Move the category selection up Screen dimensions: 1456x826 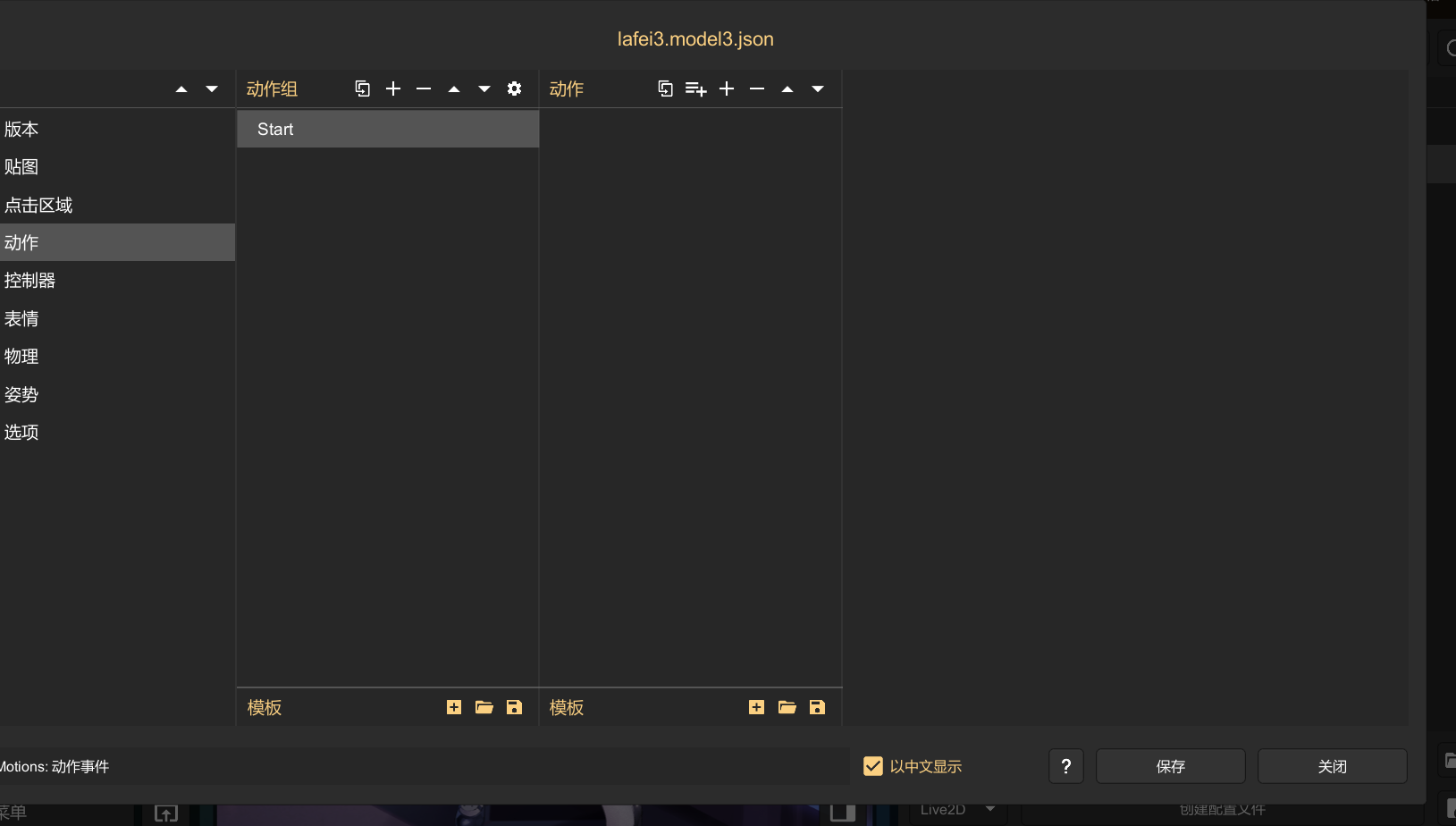(181, 88)
